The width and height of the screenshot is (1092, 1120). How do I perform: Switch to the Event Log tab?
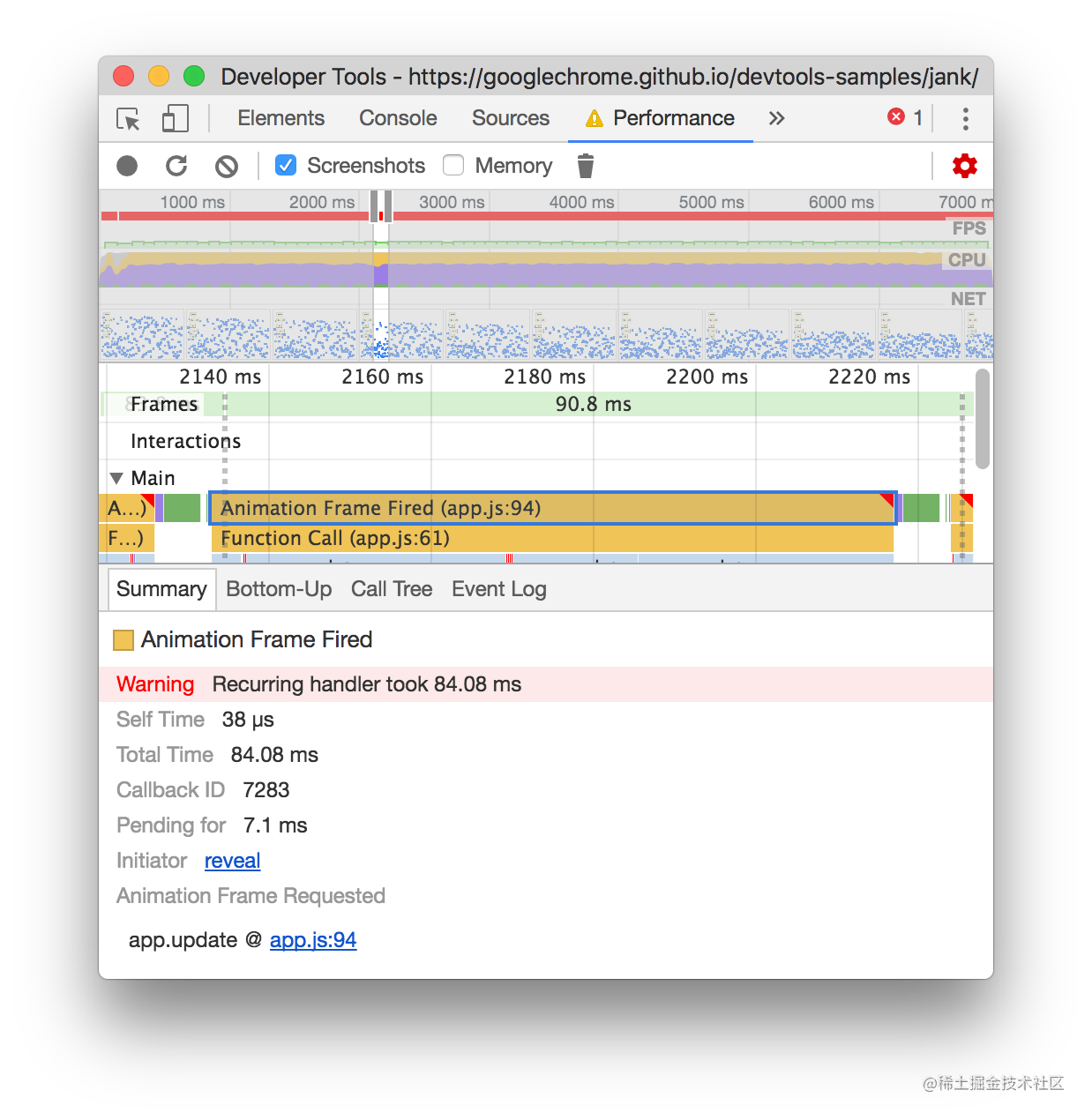pos(499,589)
